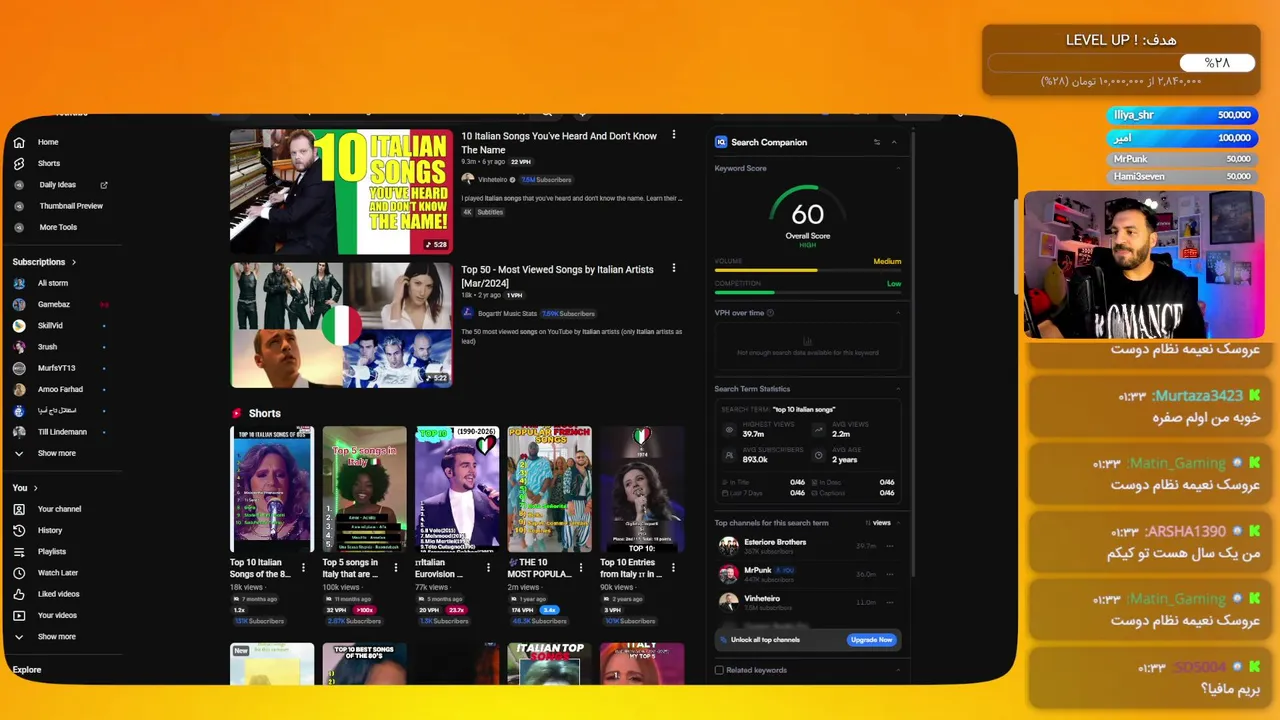Collapse the Search Term Statistics section
The width and height of the screenshot is (1280, 720).
(x=897, y=389)
